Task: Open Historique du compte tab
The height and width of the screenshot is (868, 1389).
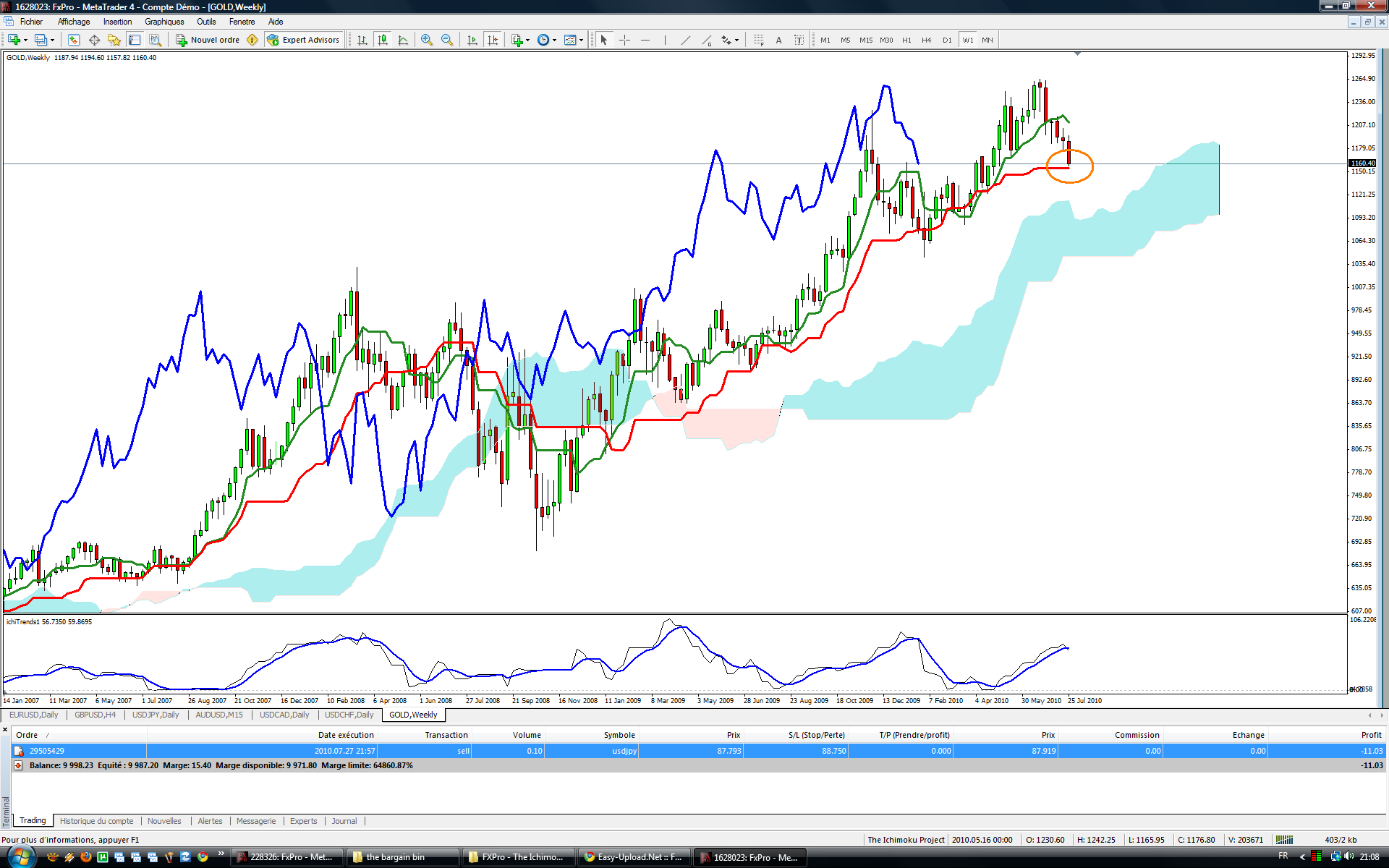Action: tap(96, 821)
